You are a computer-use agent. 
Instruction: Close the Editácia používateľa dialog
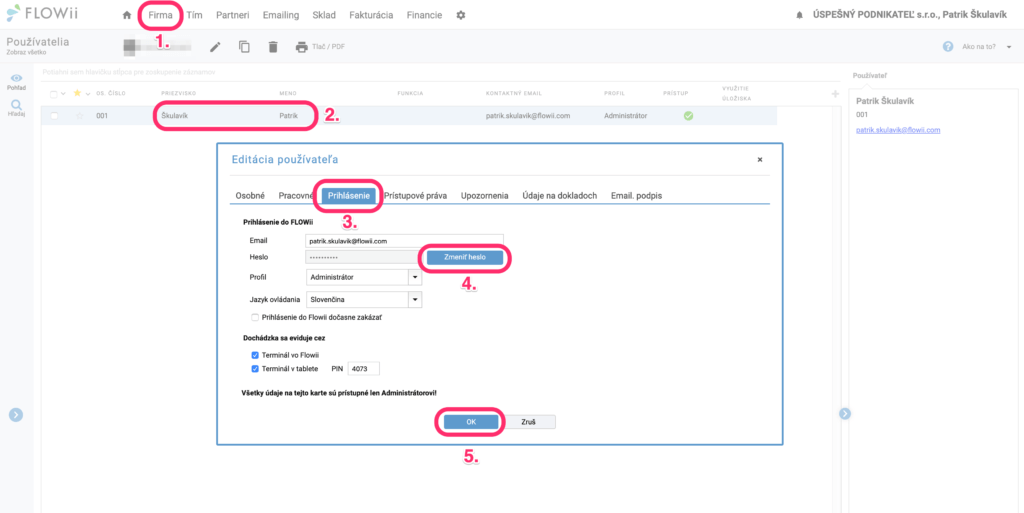click(x=760, y=159)
